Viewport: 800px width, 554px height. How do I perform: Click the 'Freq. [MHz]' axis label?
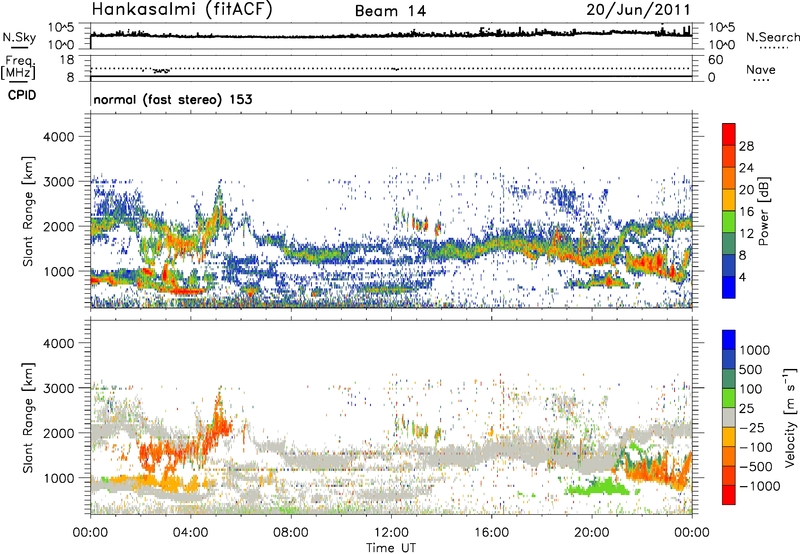click(x=18, y=67)
